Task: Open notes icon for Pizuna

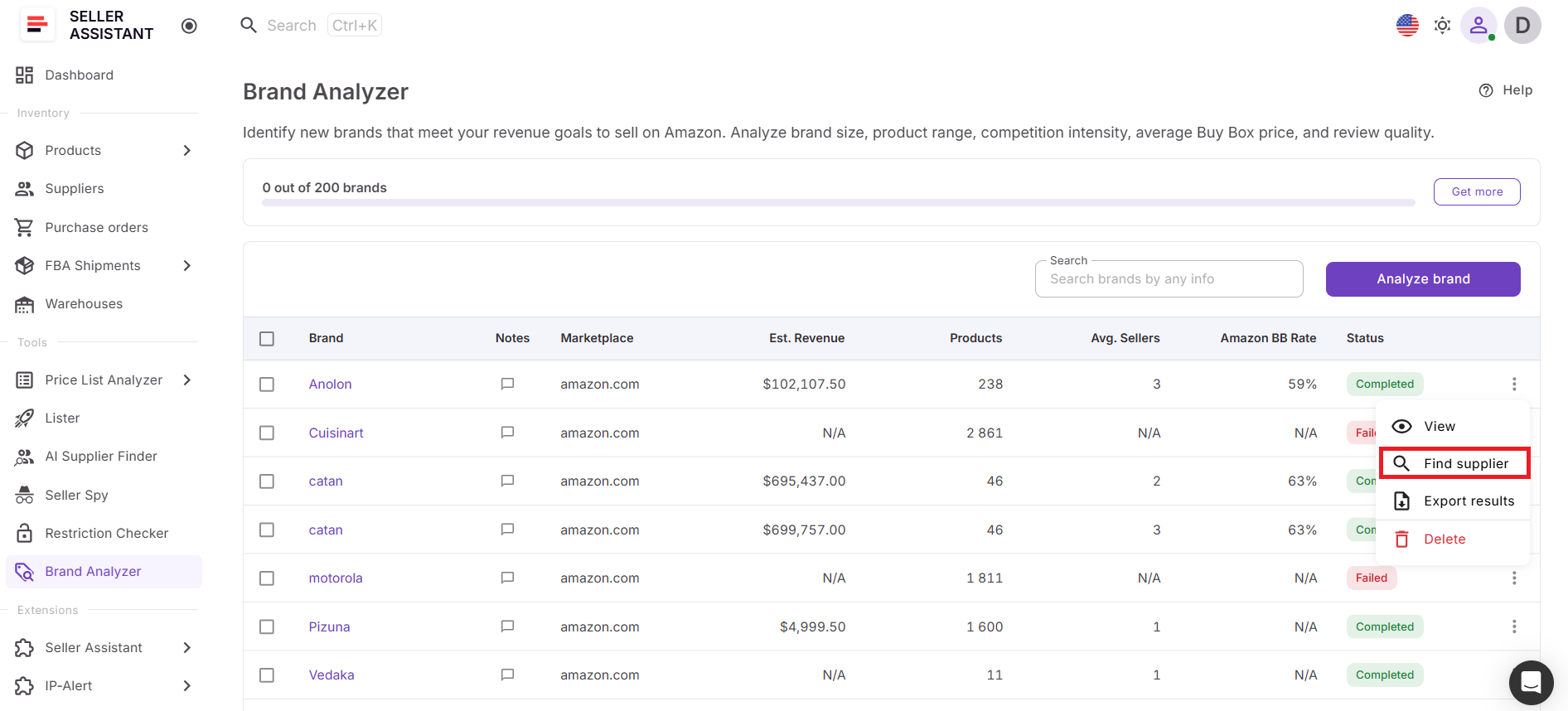Action: [x=507, y=626]
